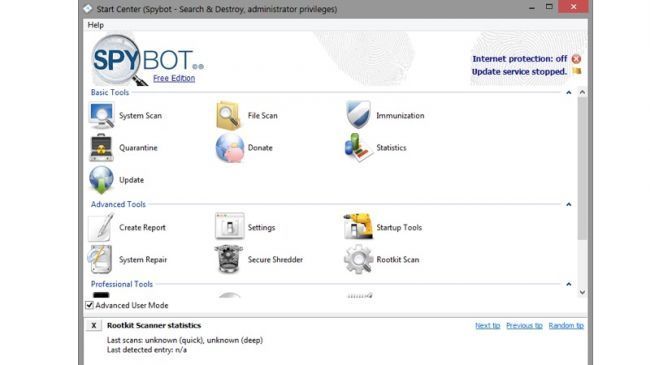The width and height of the screenshot is (650, 365).
Task: Click the Donate piggy bank icon
Action: (x=230, y=148)
